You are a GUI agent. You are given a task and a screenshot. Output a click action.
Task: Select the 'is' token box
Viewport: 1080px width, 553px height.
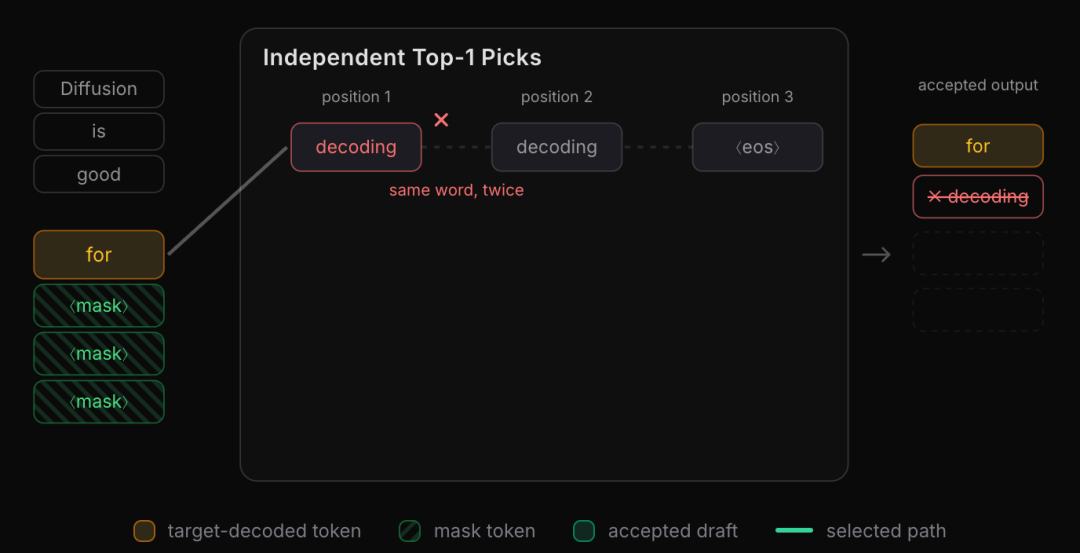pos(99,132)
